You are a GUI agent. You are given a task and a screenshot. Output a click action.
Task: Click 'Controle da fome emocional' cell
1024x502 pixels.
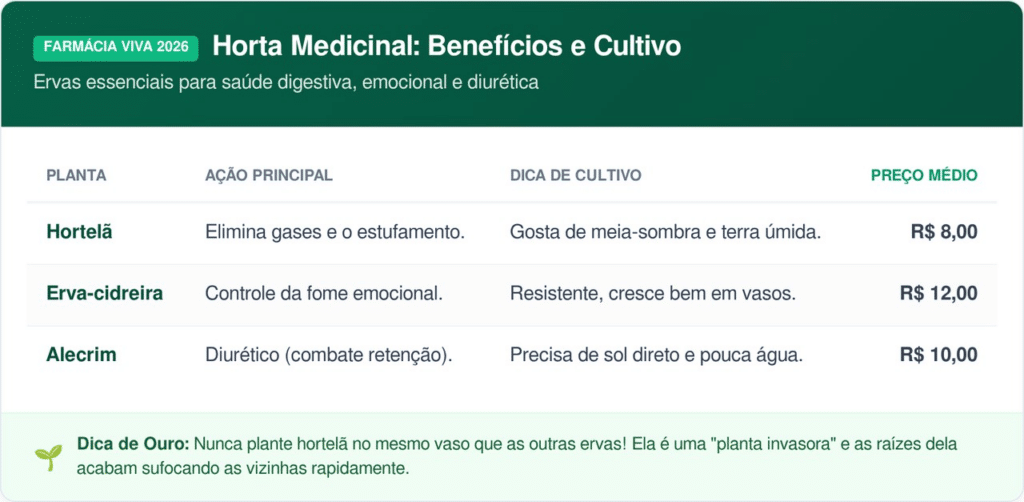click(323, 293)
